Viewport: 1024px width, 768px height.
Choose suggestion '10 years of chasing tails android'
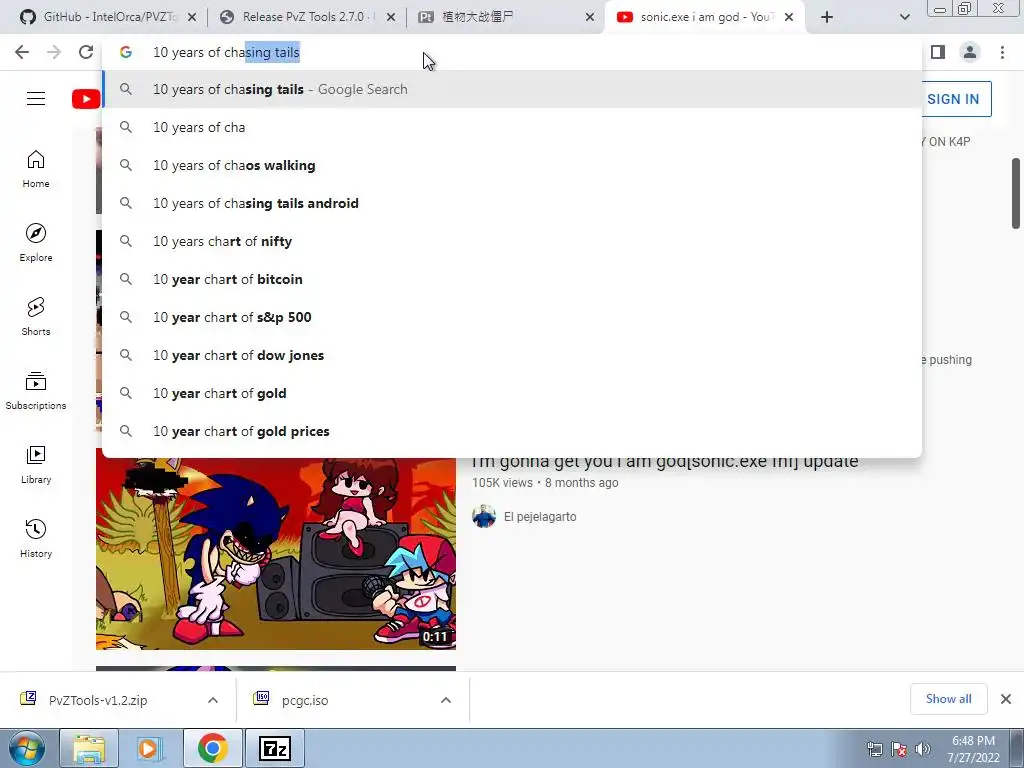(x=512, y=203)
